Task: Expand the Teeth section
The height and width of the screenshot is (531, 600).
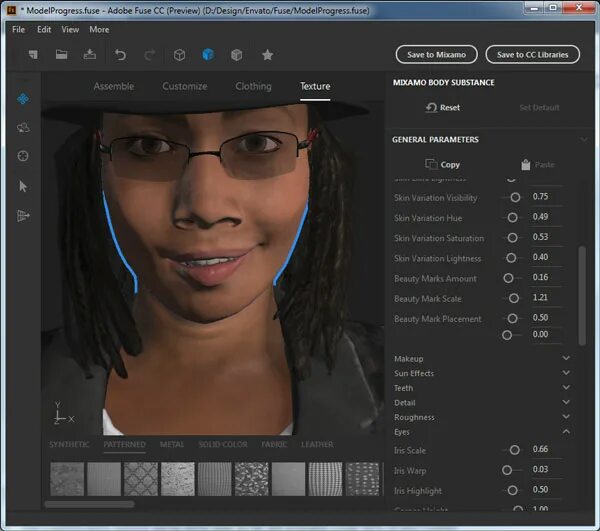Action: click(x=566, y=387)
